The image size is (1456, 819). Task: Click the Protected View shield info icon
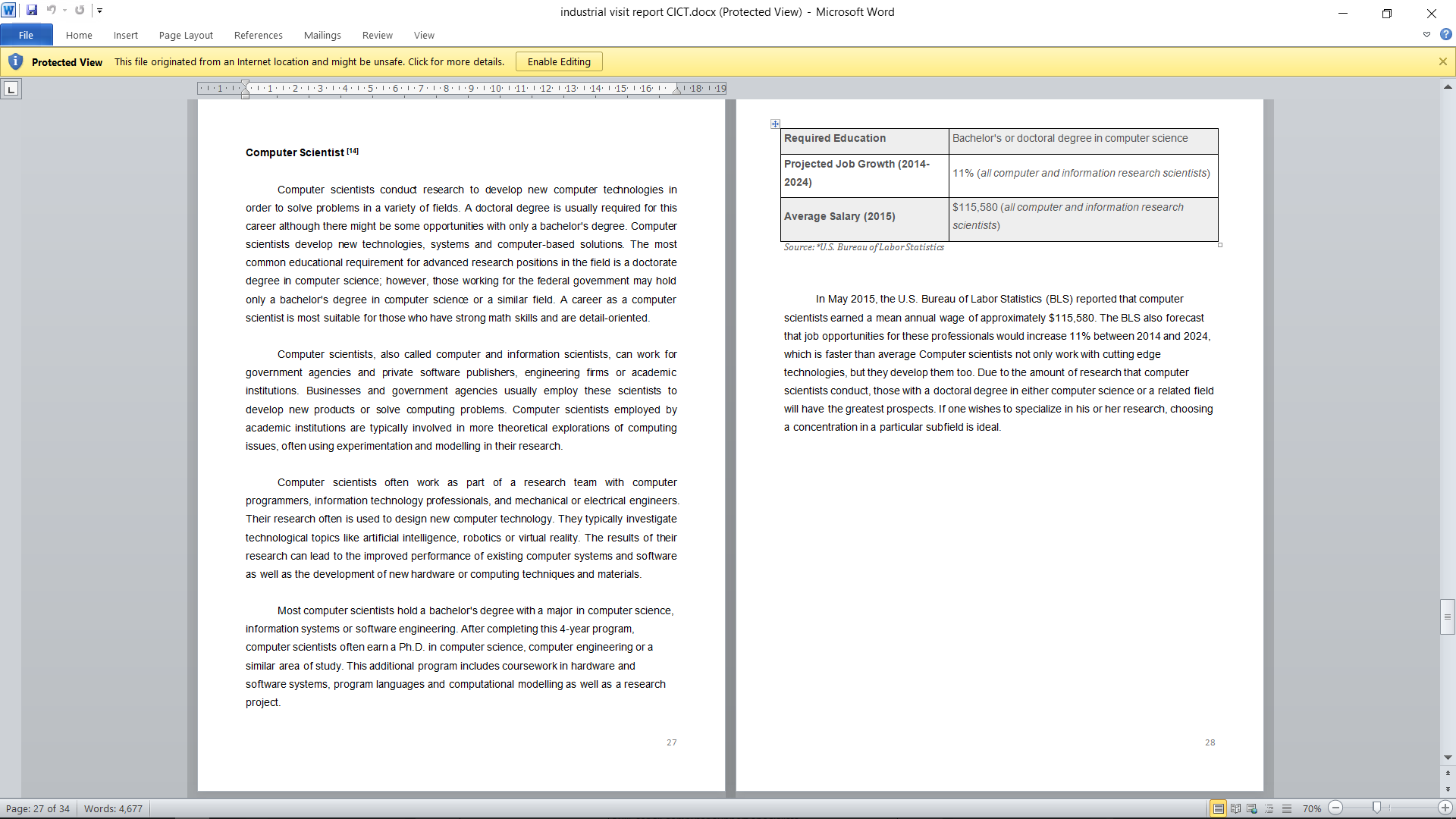tap(15, 61)
